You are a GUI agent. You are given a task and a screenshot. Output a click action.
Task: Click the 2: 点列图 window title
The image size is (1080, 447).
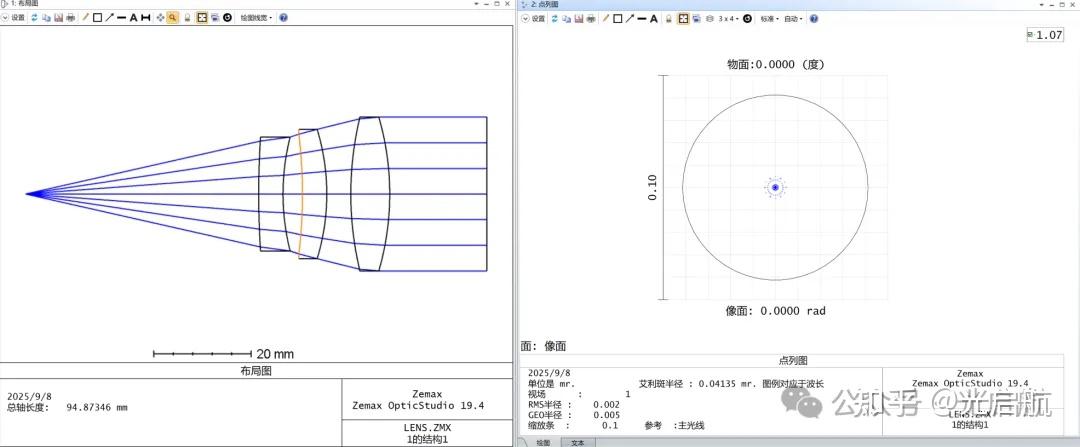coord(544,4)
